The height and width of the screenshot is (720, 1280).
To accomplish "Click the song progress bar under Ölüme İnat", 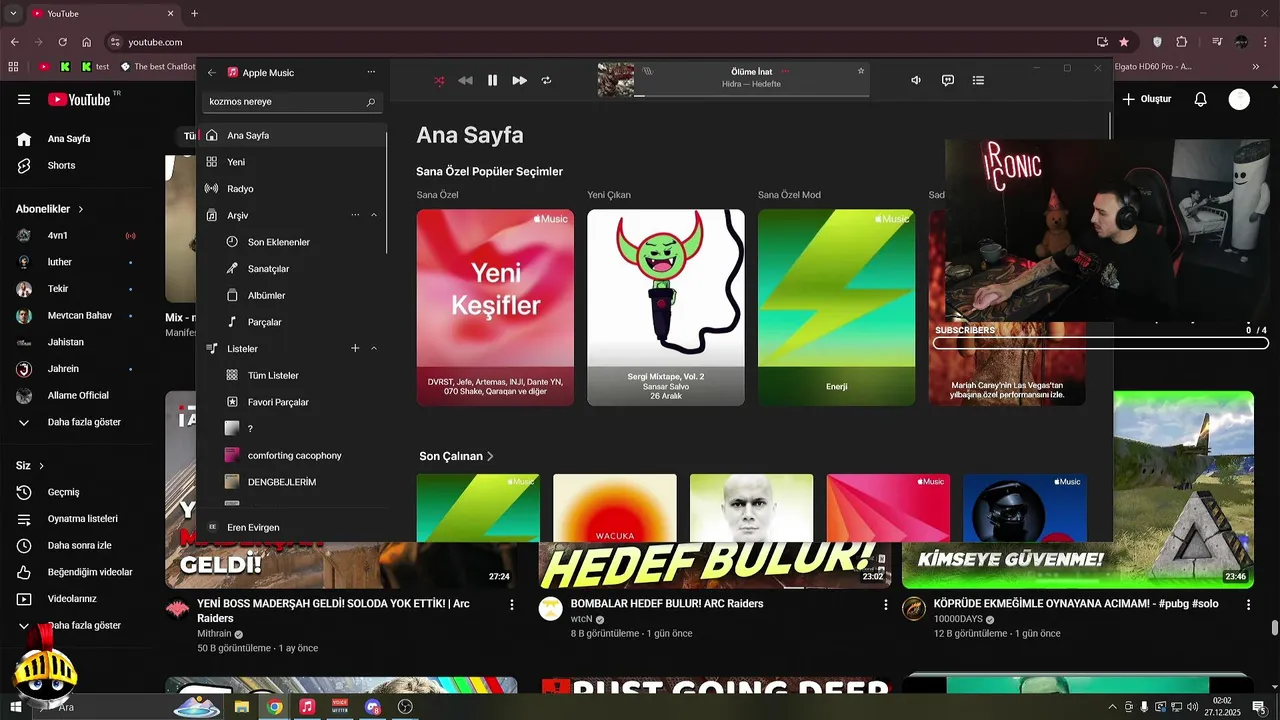I will pos(752,96).
